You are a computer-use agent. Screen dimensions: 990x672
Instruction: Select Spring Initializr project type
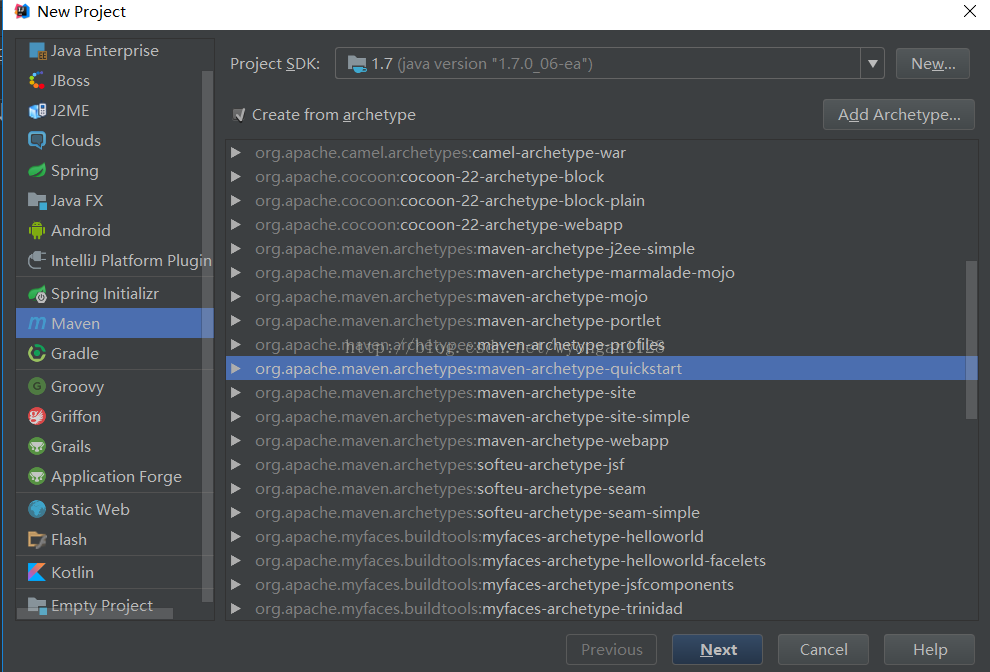click(104, 294)
